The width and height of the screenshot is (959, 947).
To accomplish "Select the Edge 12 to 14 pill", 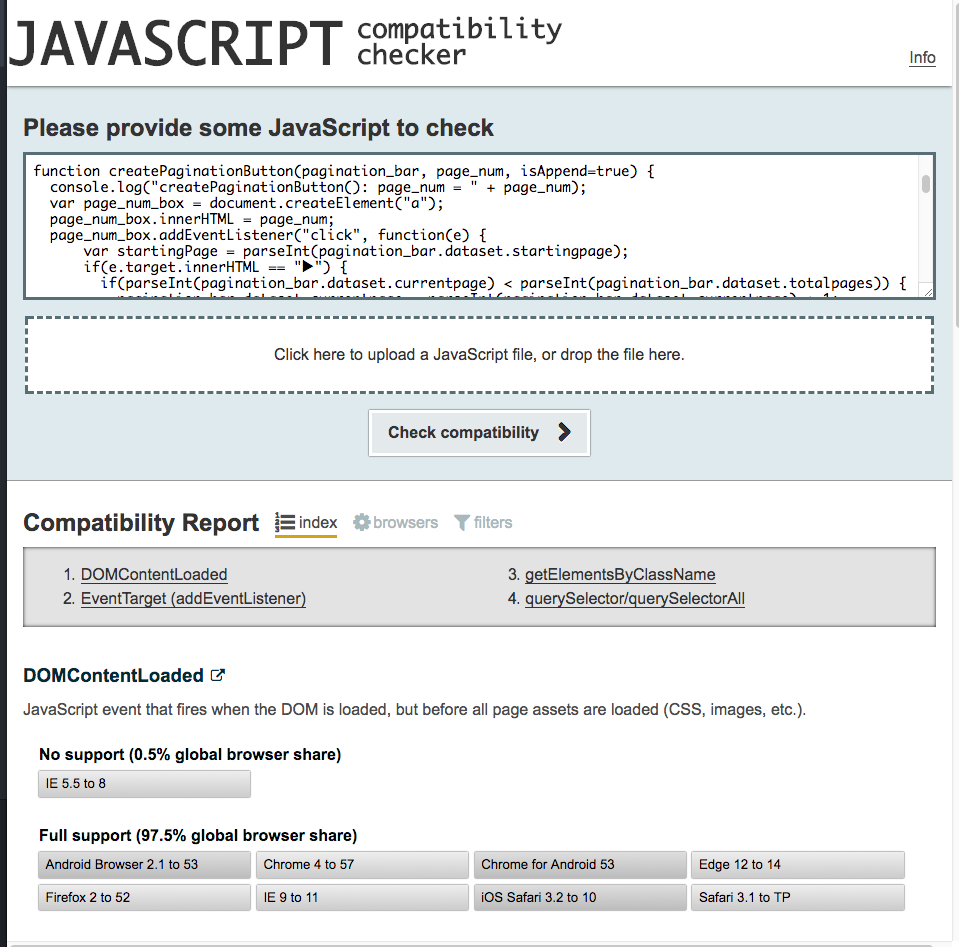I will tap(798, 864).
